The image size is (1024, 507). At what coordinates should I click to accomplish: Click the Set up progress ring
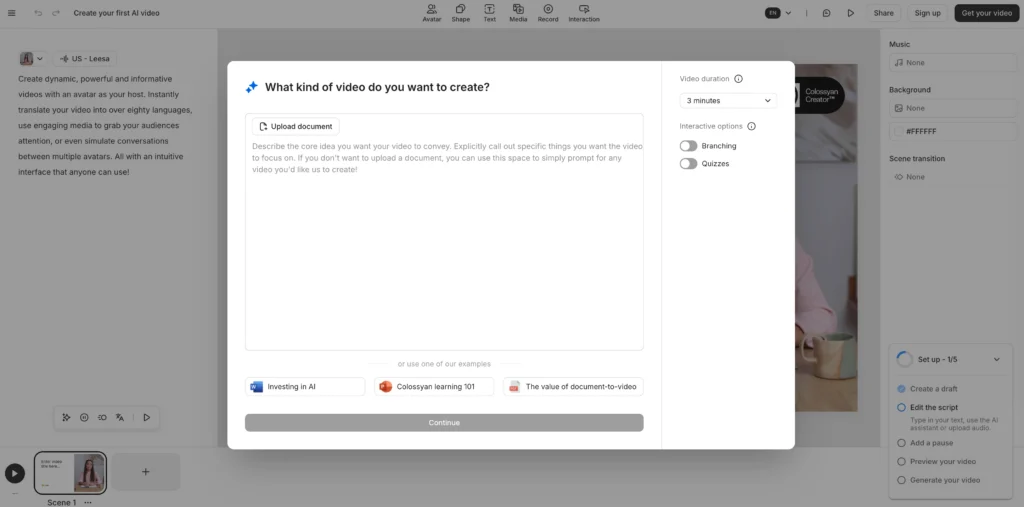point(904,359)
